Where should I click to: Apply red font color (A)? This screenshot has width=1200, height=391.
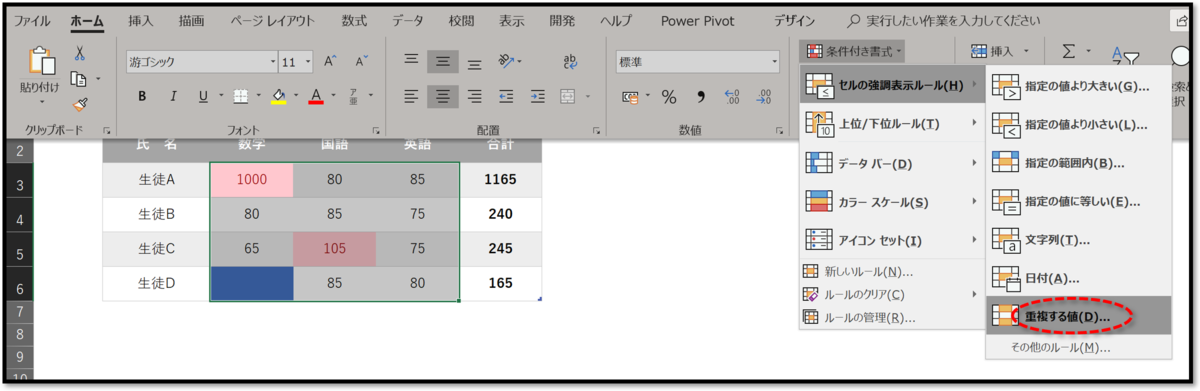(316, 97)
